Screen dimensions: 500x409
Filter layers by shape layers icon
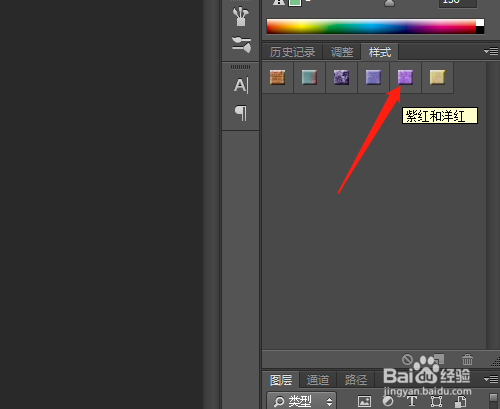click(436, 401)
